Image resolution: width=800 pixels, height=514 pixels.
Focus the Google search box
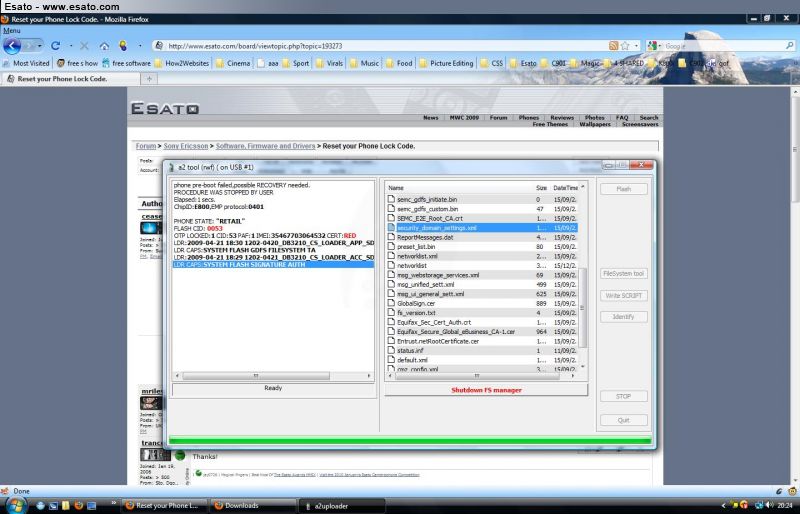(x=723, y=46)
